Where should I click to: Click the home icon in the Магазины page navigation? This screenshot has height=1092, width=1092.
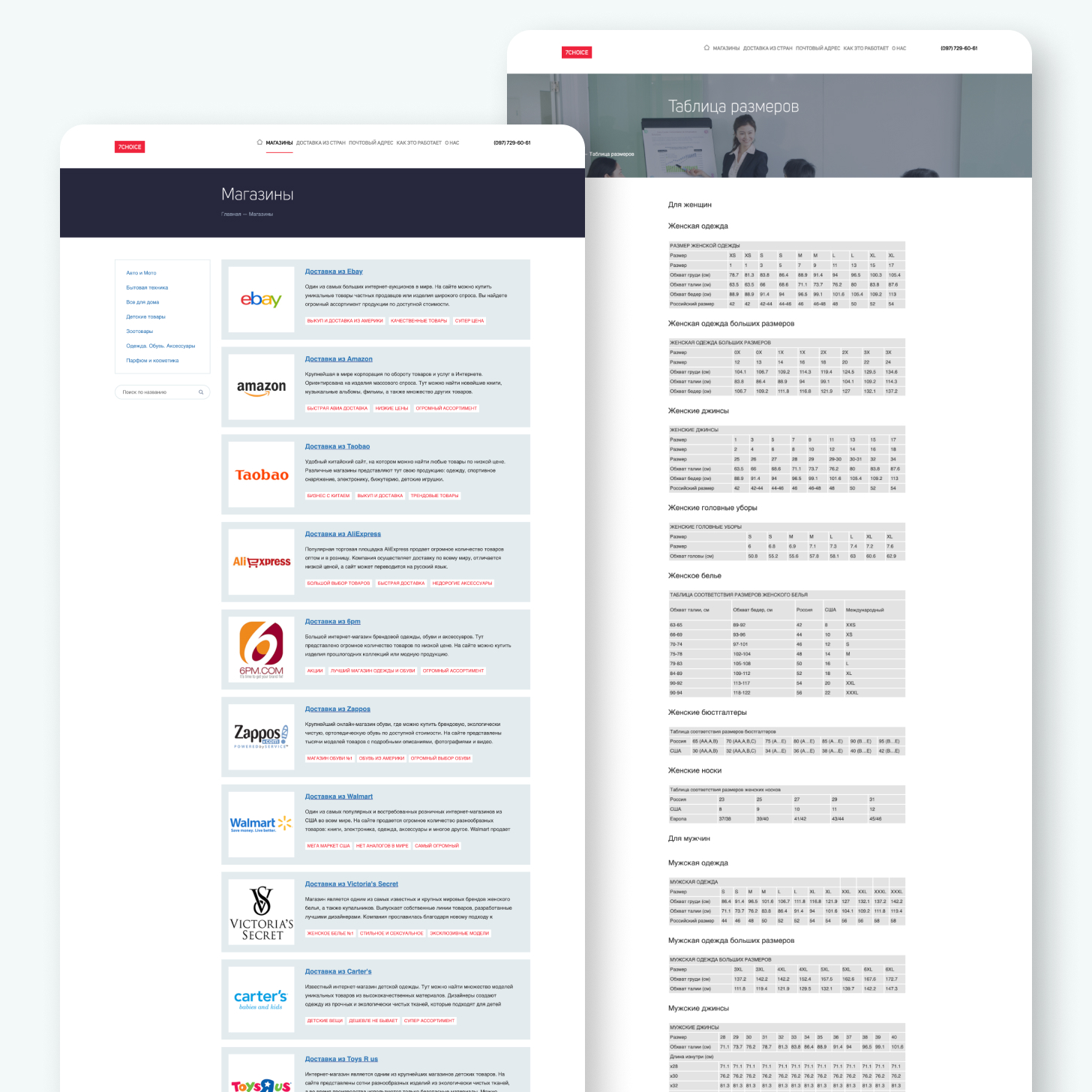(259, 142)
